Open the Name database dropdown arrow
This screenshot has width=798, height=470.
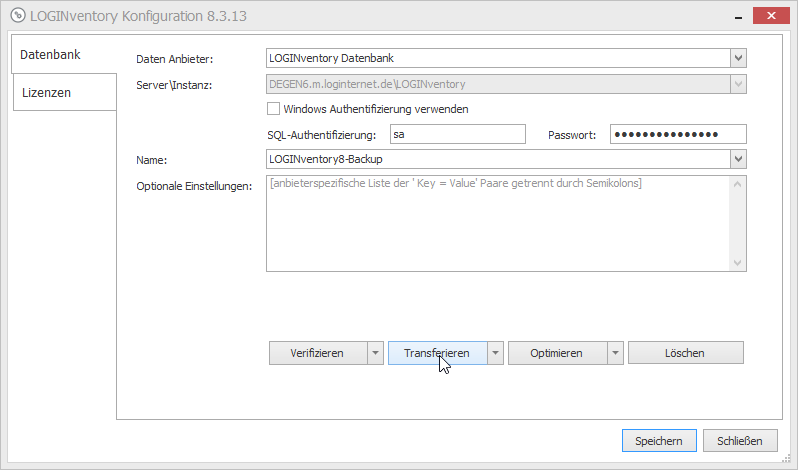click(x=738, y=159)
